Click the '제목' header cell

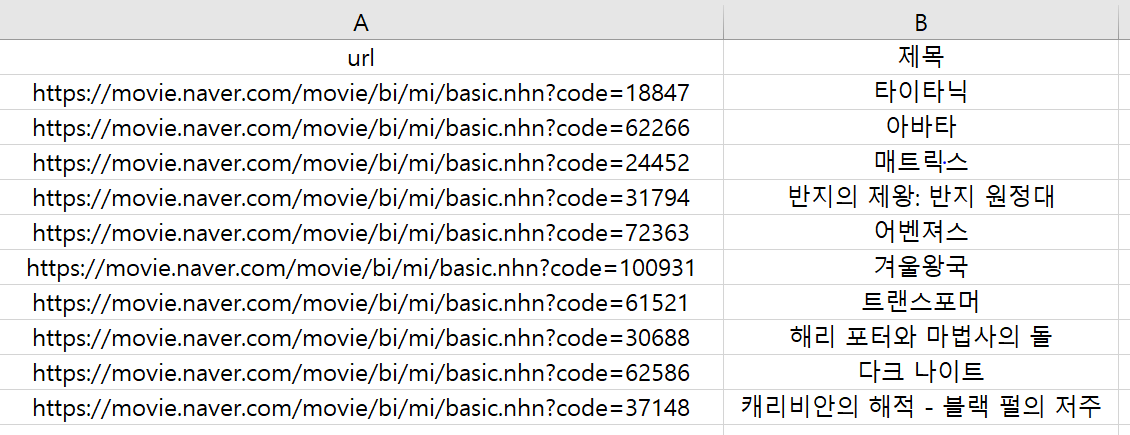[x=921, y=57]
